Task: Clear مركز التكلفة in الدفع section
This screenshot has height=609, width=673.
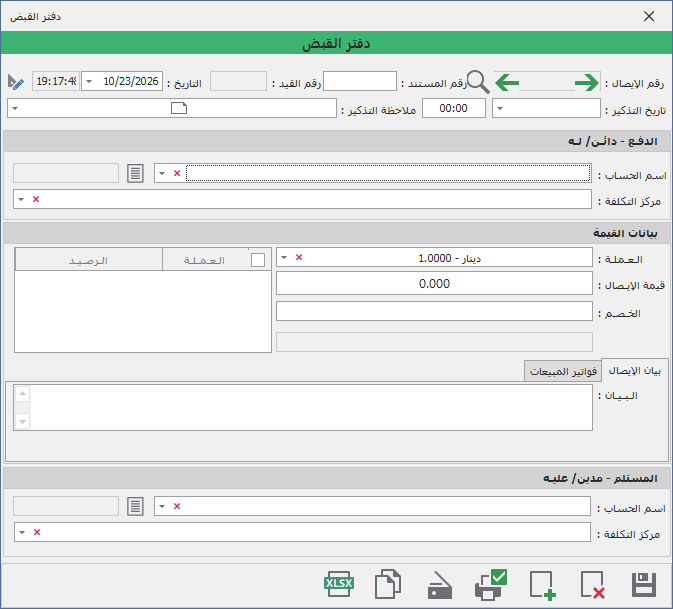Action: [x=36, y=199]
